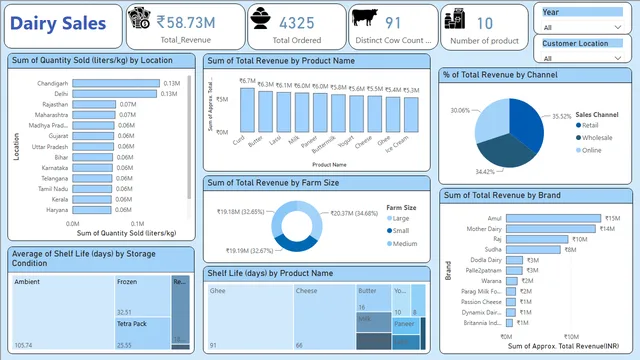This screenshot has width=640, height=360.
Task: Click the Small donut segment at the bottom
Action: coord(297,244)
